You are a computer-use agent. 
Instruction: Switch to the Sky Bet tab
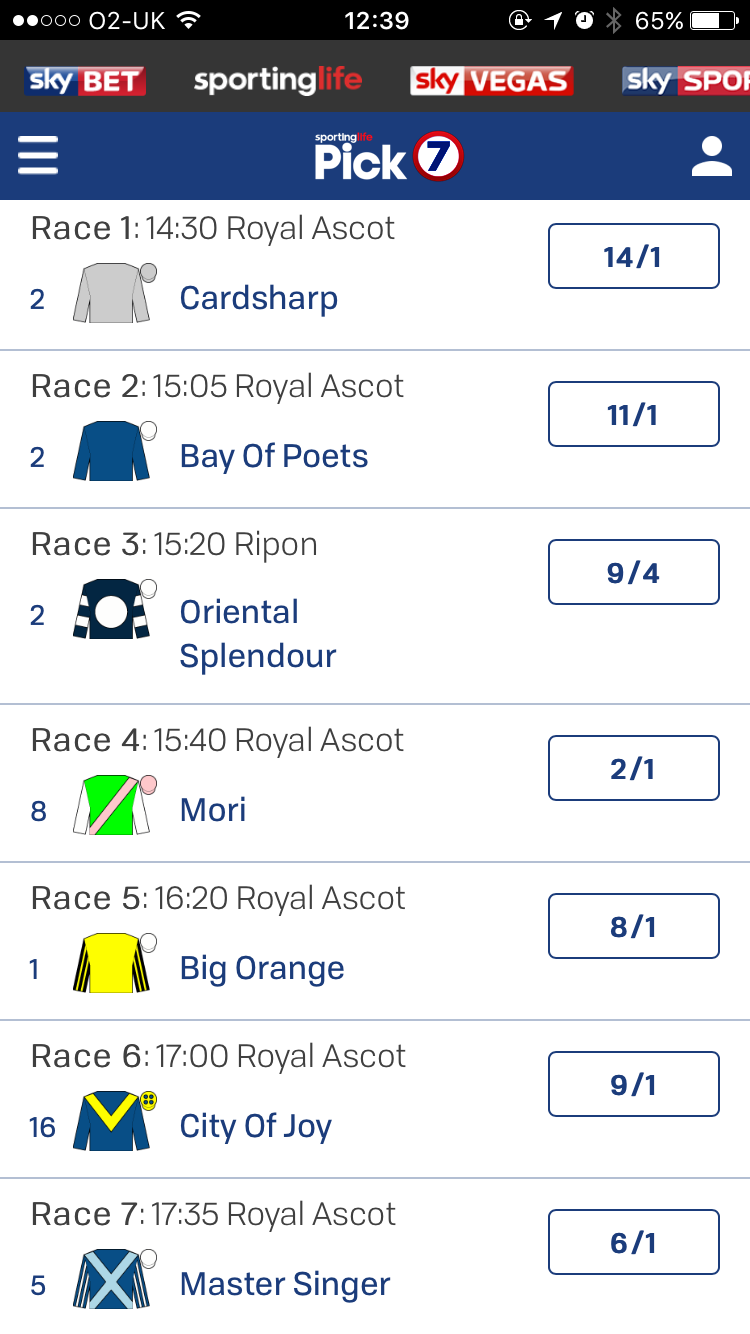tap(85, 81)
